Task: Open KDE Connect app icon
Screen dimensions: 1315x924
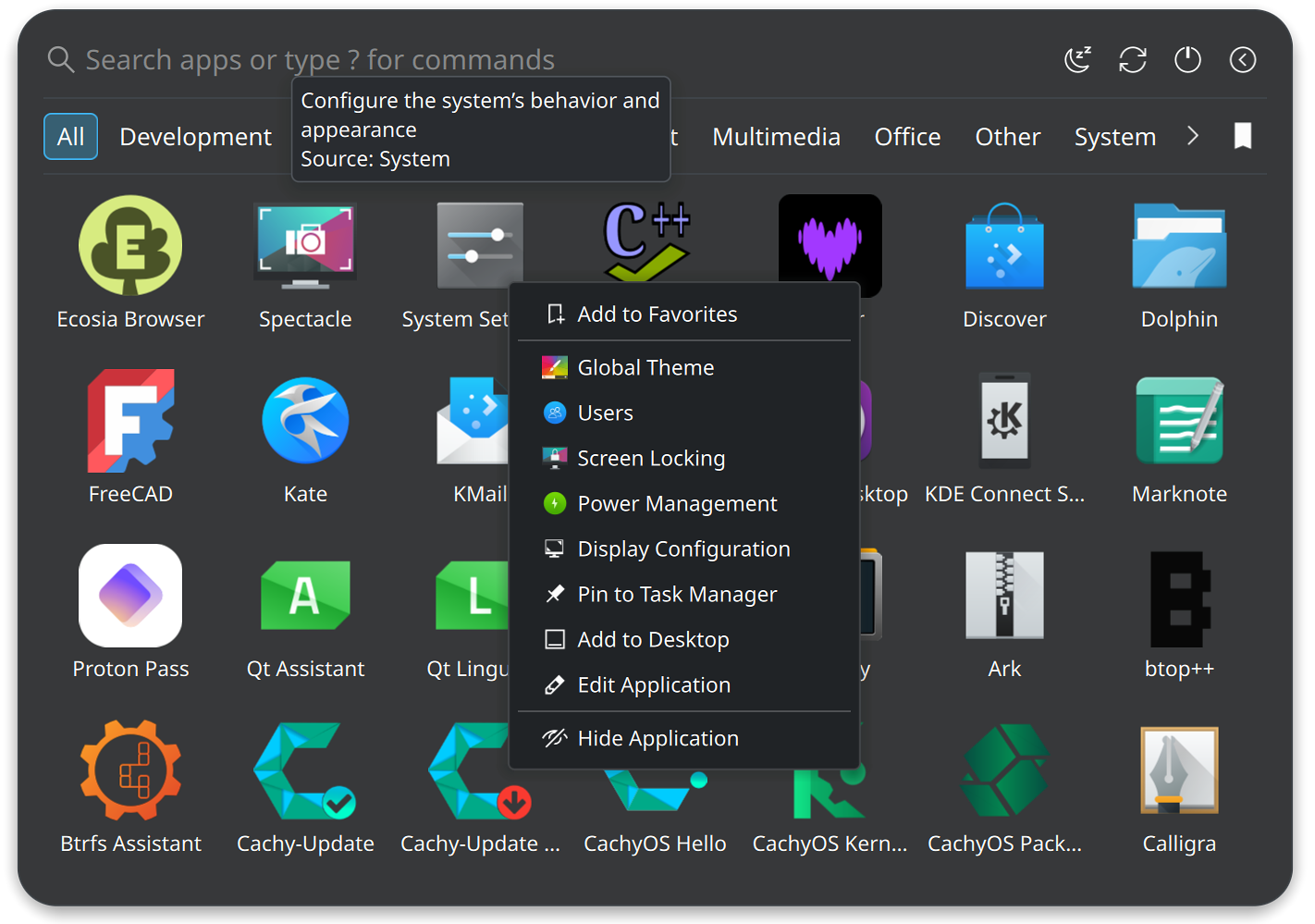Action: tap(1004, 422)
